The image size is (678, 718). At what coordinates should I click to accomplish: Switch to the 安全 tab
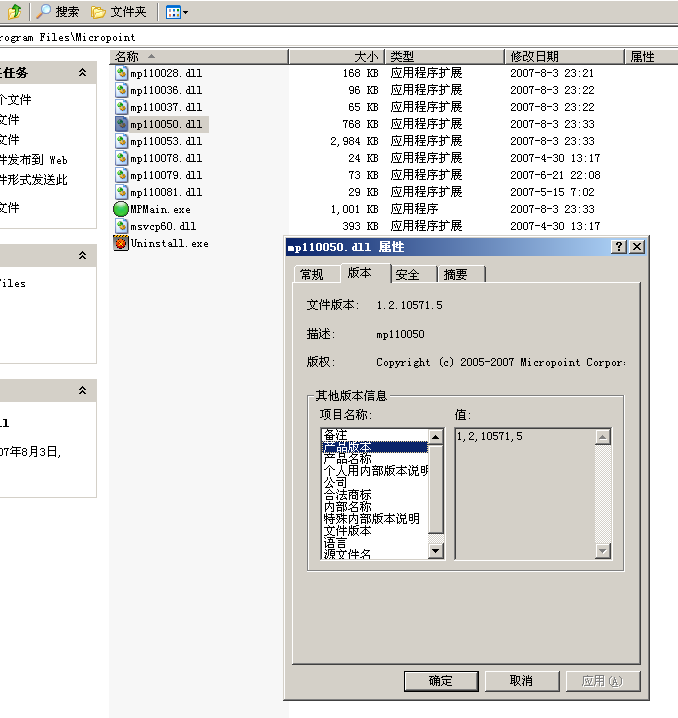click(x=407, y=274)
